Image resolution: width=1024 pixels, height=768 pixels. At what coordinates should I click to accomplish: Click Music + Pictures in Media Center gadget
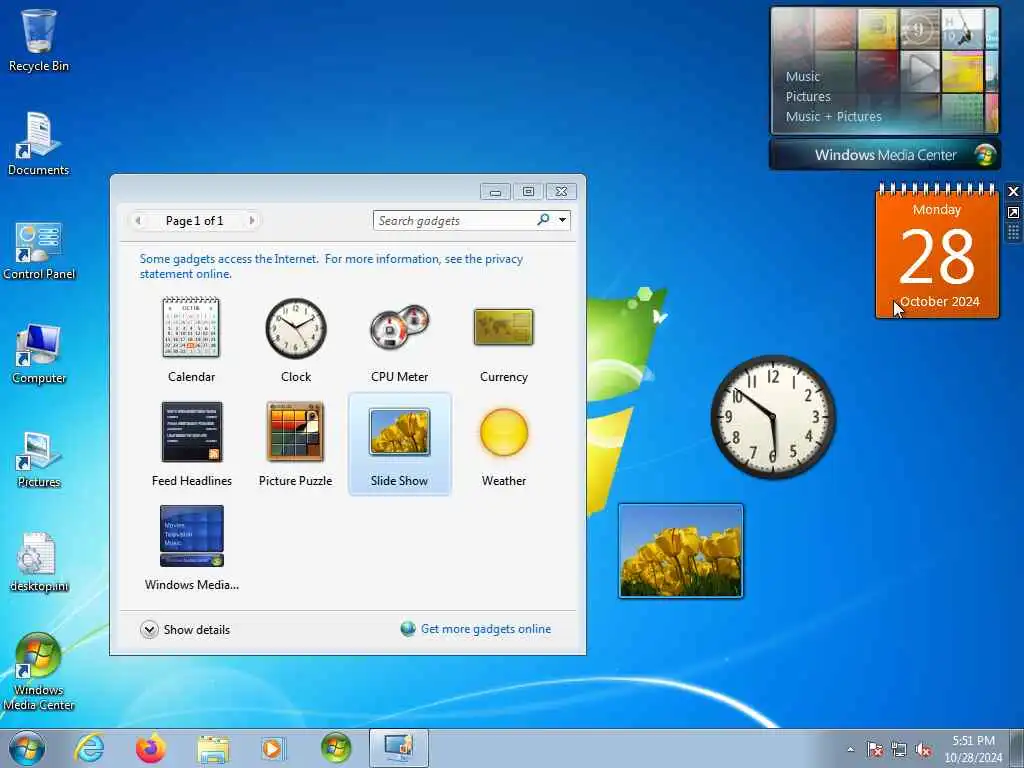[833, 116]
